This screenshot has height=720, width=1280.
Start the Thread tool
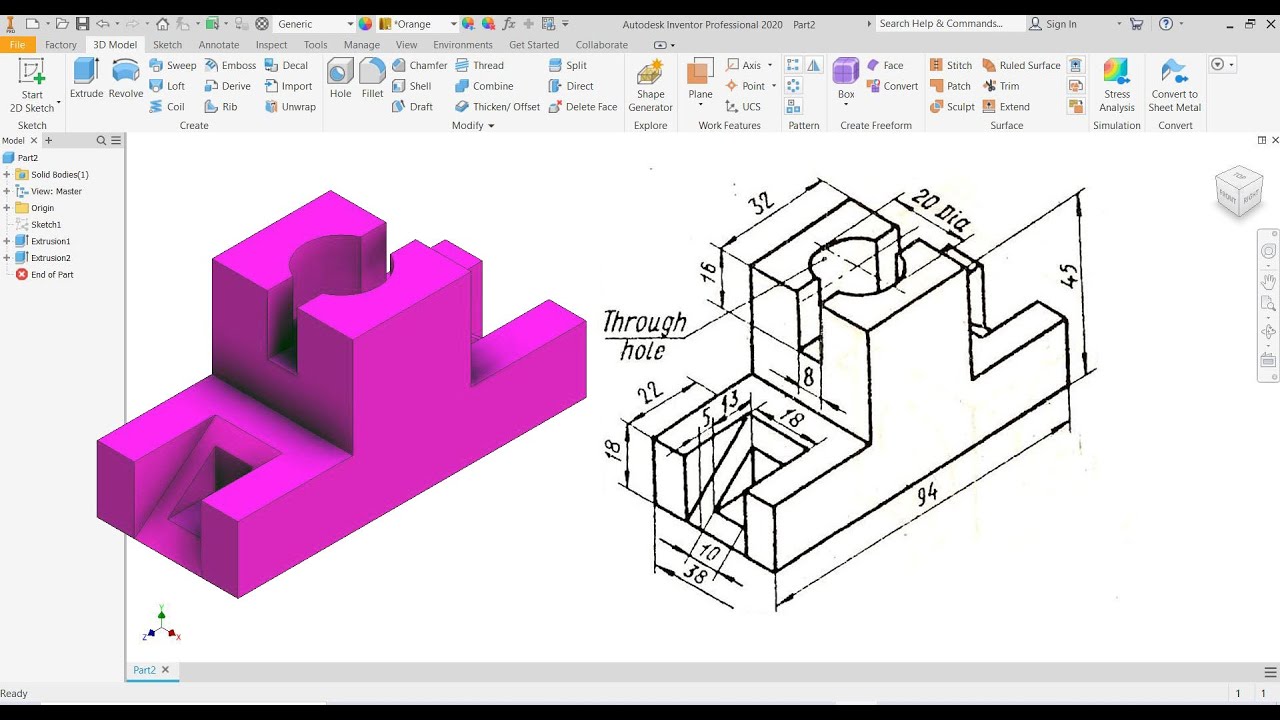480,65
